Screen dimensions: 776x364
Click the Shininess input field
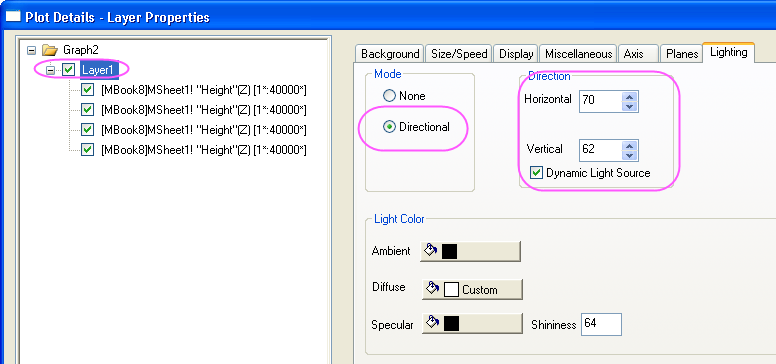601,324
